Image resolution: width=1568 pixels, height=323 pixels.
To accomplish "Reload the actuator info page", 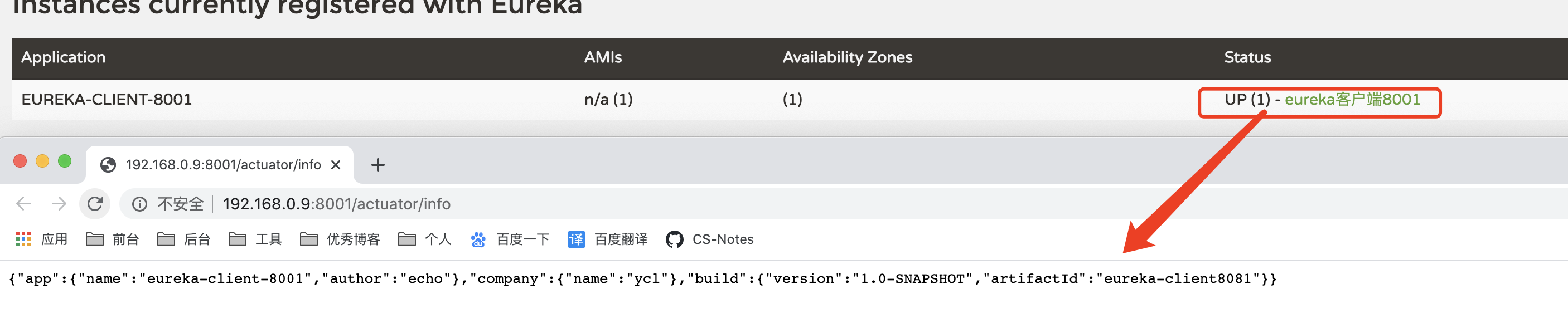I will 95,204.
